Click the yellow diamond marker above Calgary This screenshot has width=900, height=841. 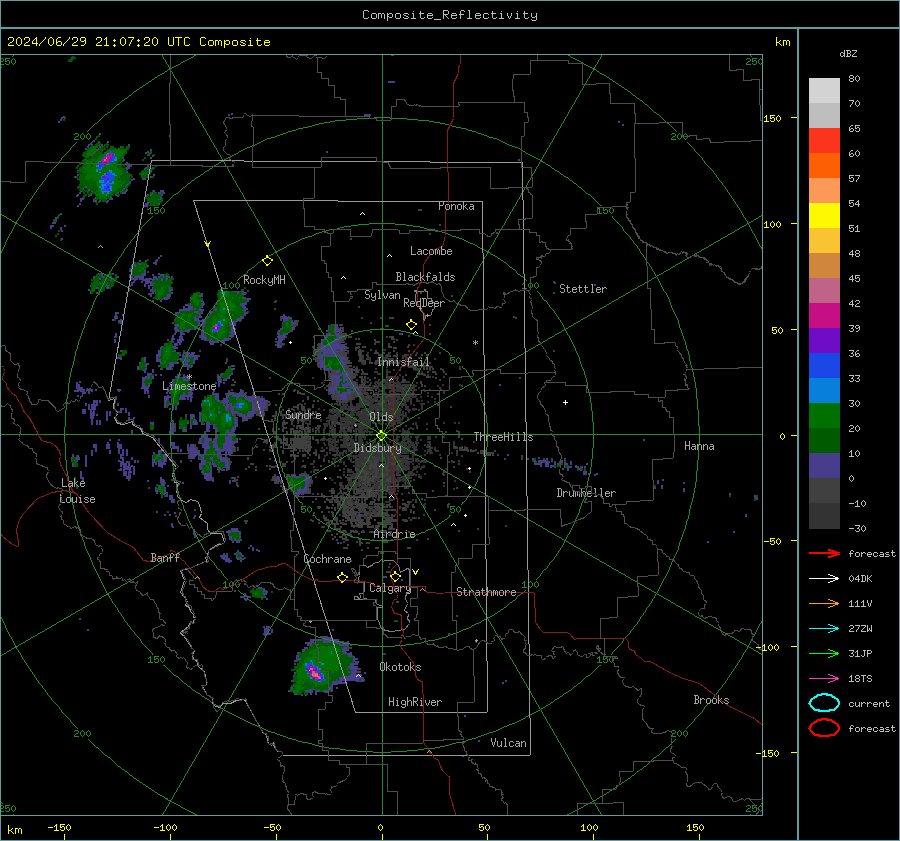point(395,576)
